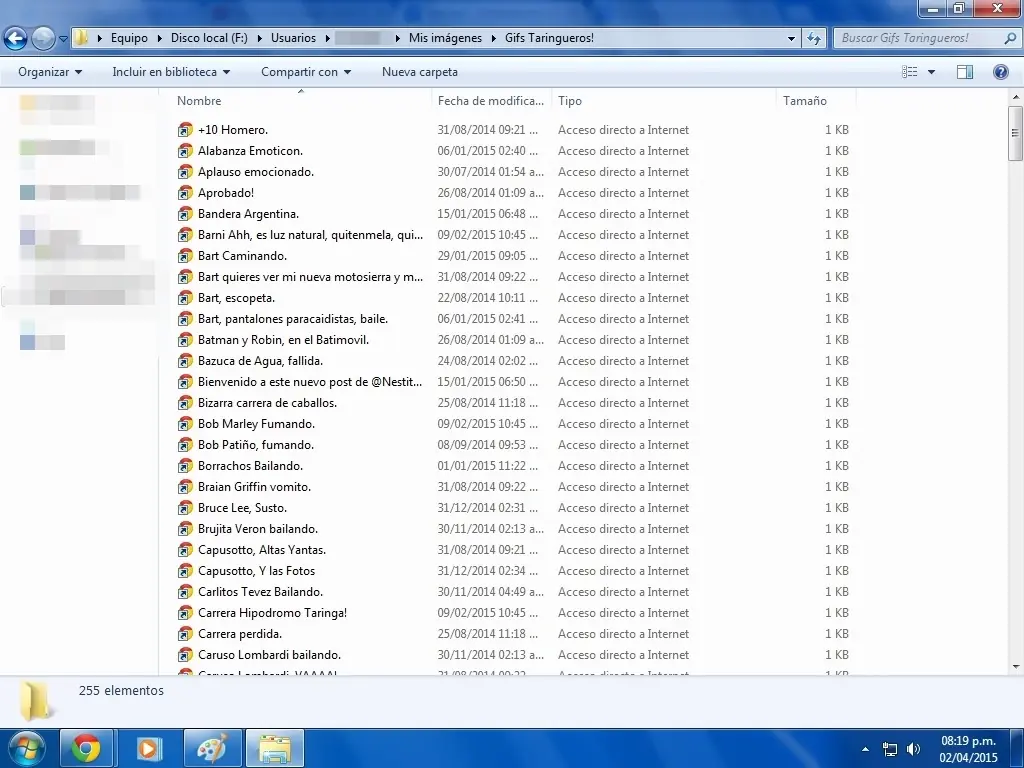This screenshot has width=1024, height=768.
Task: Click the refresh button beside address bar
Action: pos(814,38)
